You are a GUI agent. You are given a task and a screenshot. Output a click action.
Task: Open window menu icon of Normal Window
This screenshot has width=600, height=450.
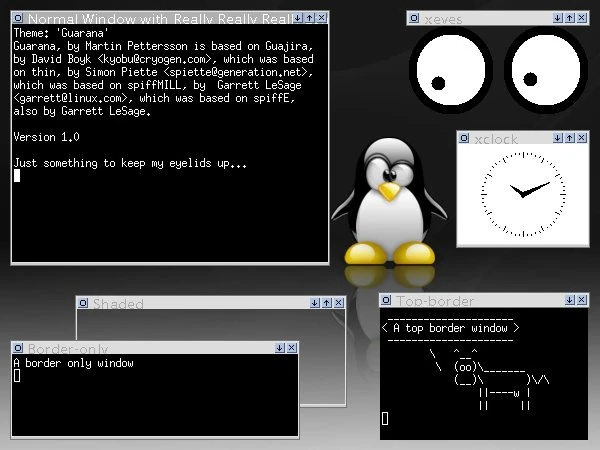(x=18, y=18)
